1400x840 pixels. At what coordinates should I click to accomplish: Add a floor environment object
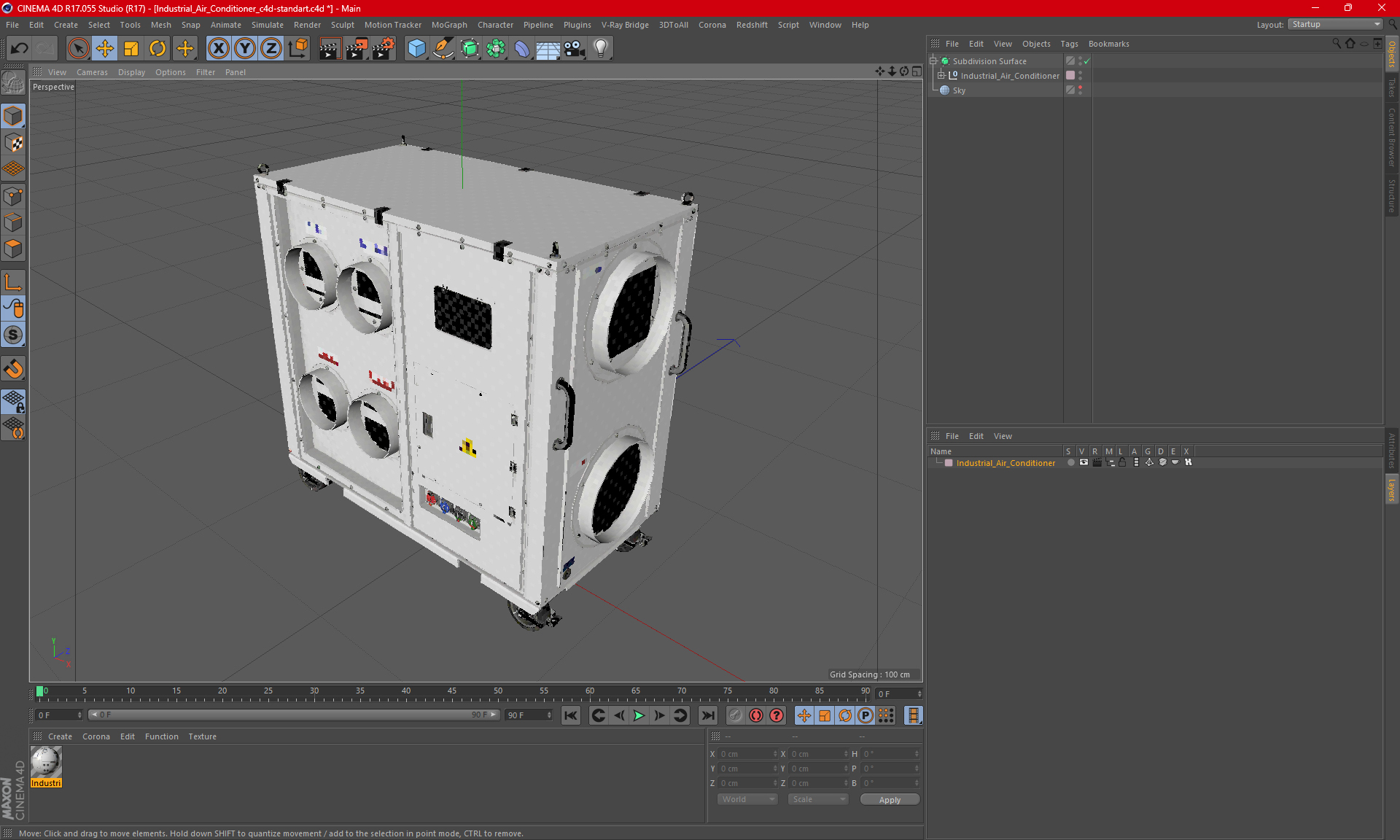tap(548, 49)
